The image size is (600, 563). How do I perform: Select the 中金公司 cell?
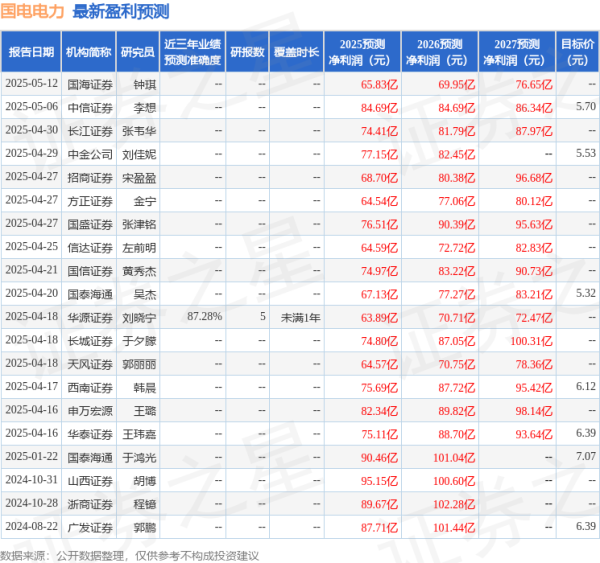(x=90, y=155)
